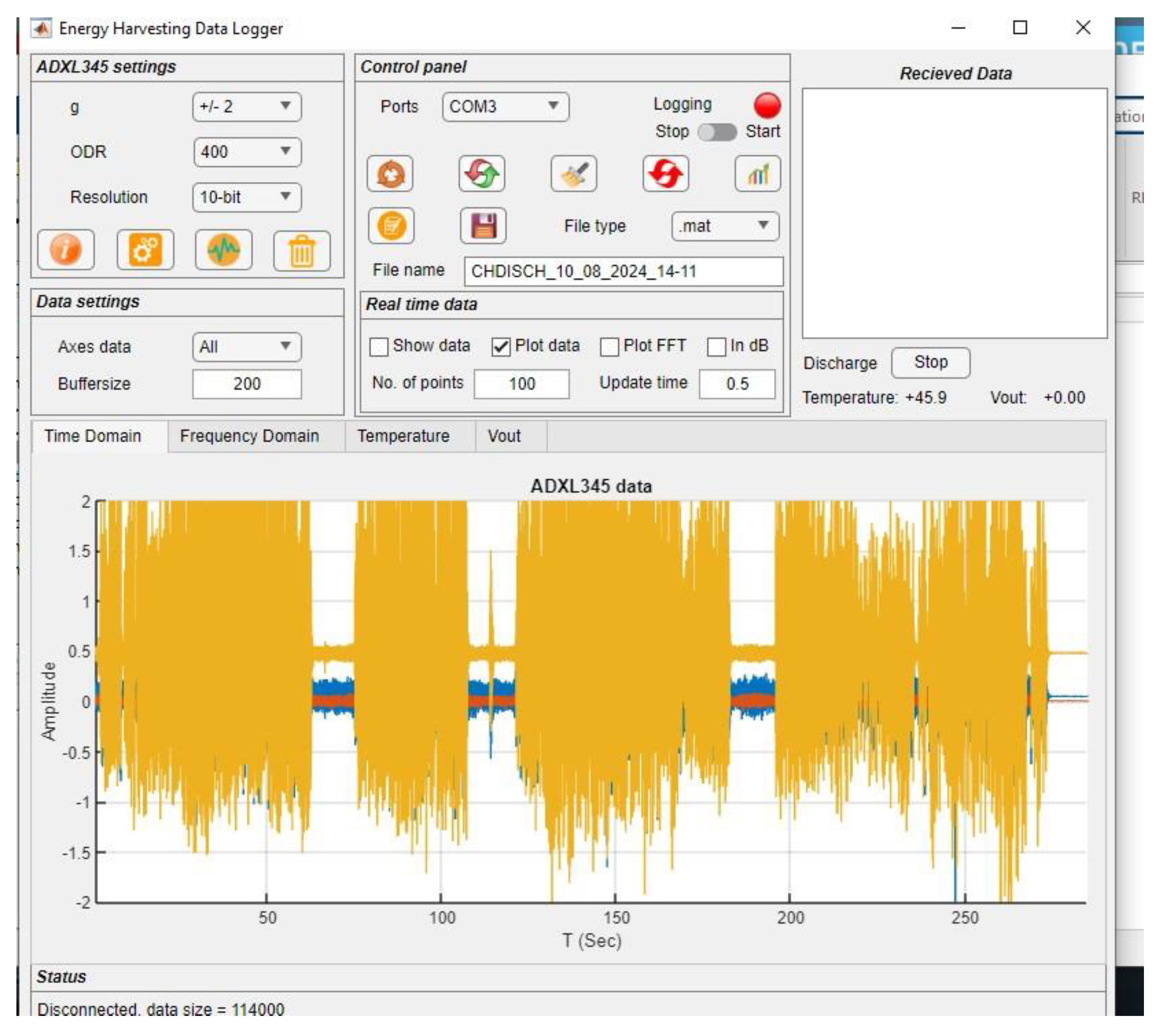This screenshot has width=1164, height=1036.
Task: Click the File name input field
Action: (x=623, y=271)
